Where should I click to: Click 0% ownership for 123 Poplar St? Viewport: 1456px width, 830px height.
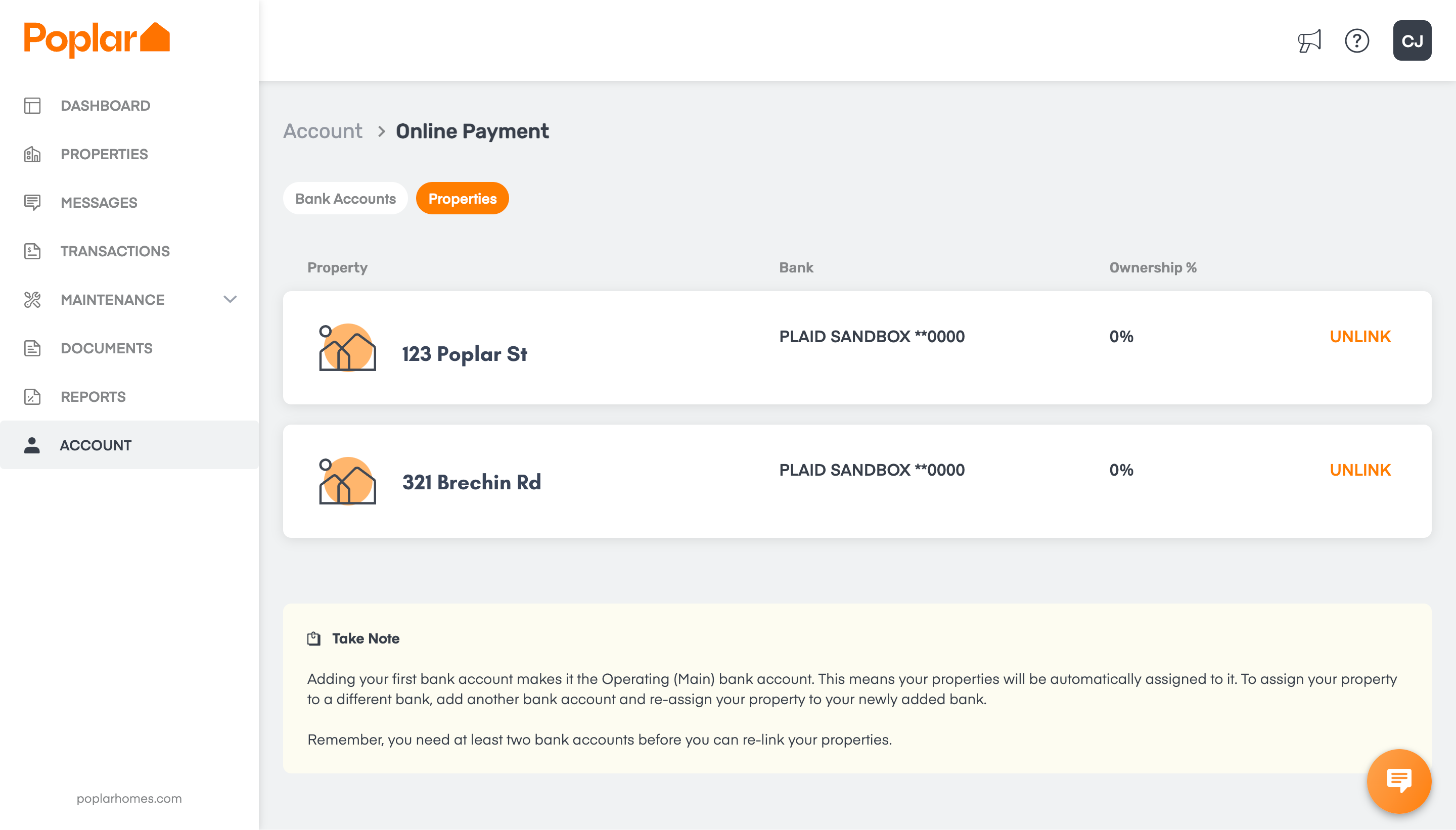pyautogui.click(x=1121, y=336)
